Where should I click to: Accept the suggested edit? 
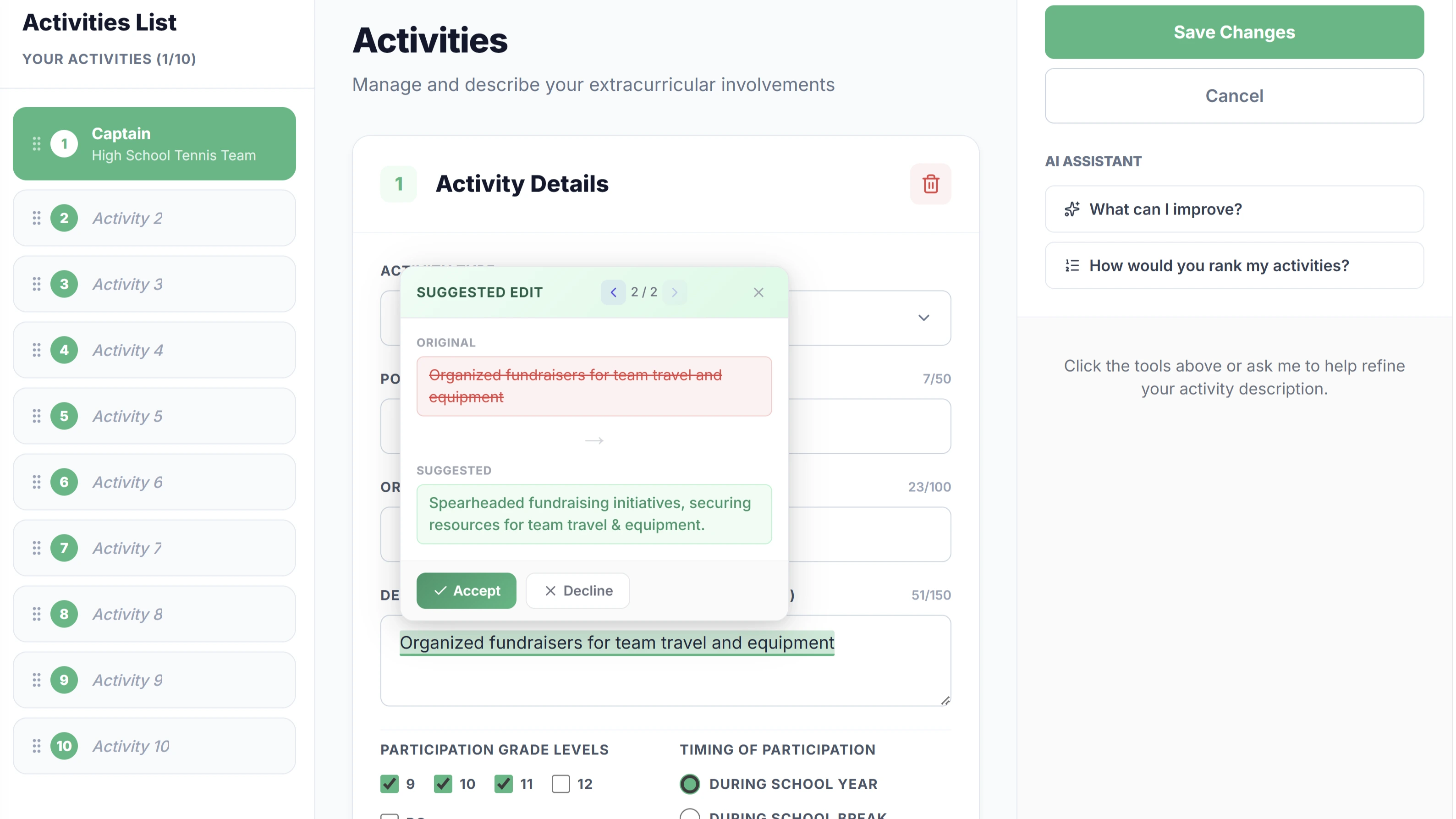tap(466, 591)
